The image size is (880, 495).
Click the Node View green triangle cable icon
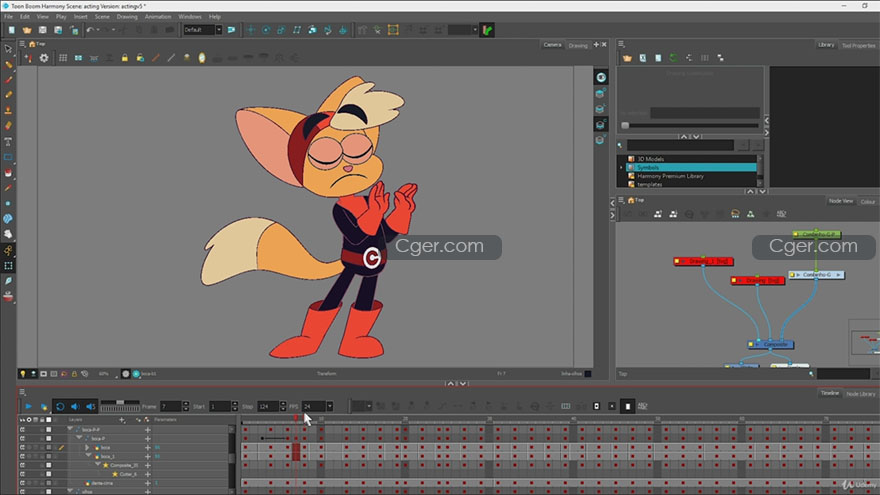click(x=750, y=214)
